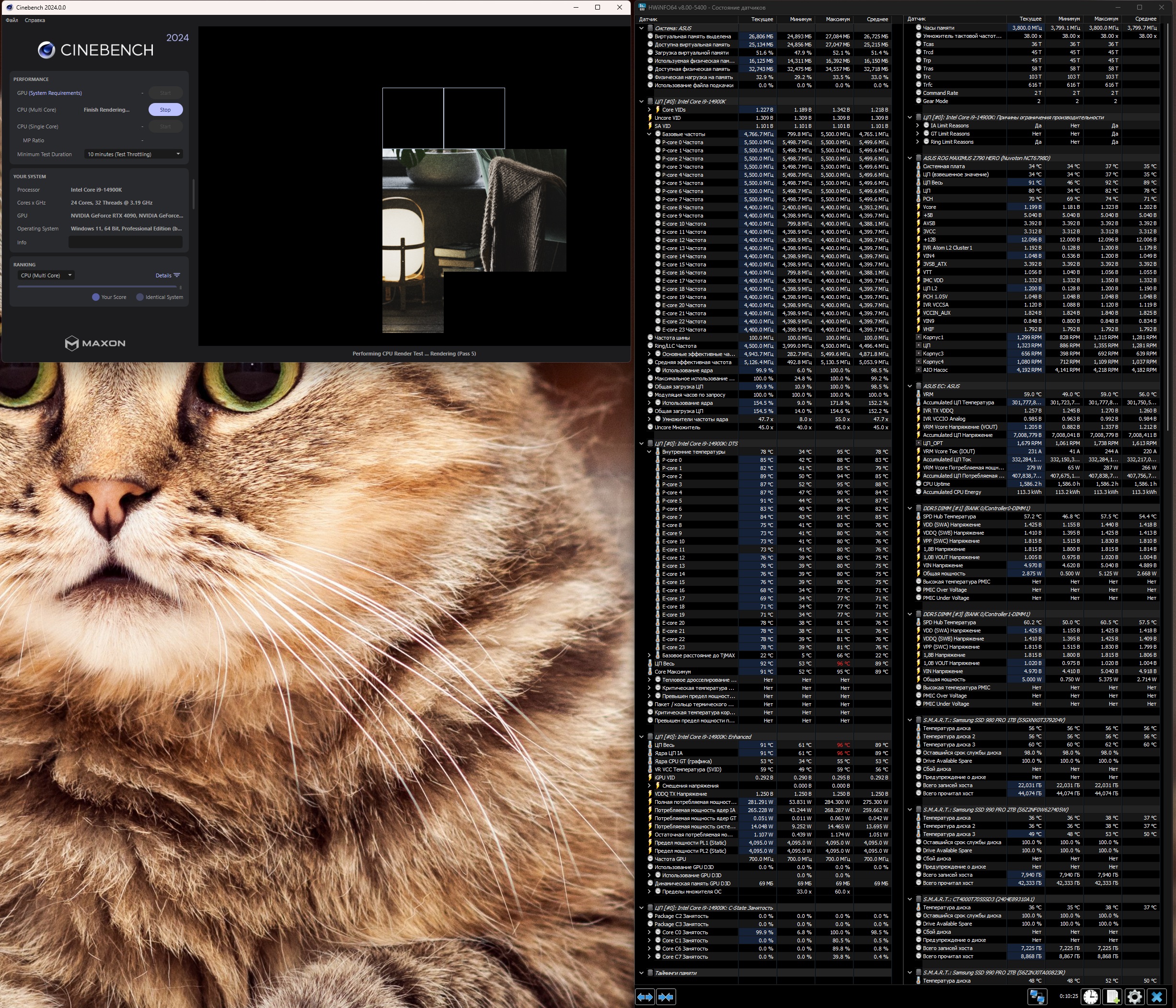Viewport: 1176px width, 1008px height.
Task: Click the expand columns arrows icon in HWiNFO
Action: 645,997
